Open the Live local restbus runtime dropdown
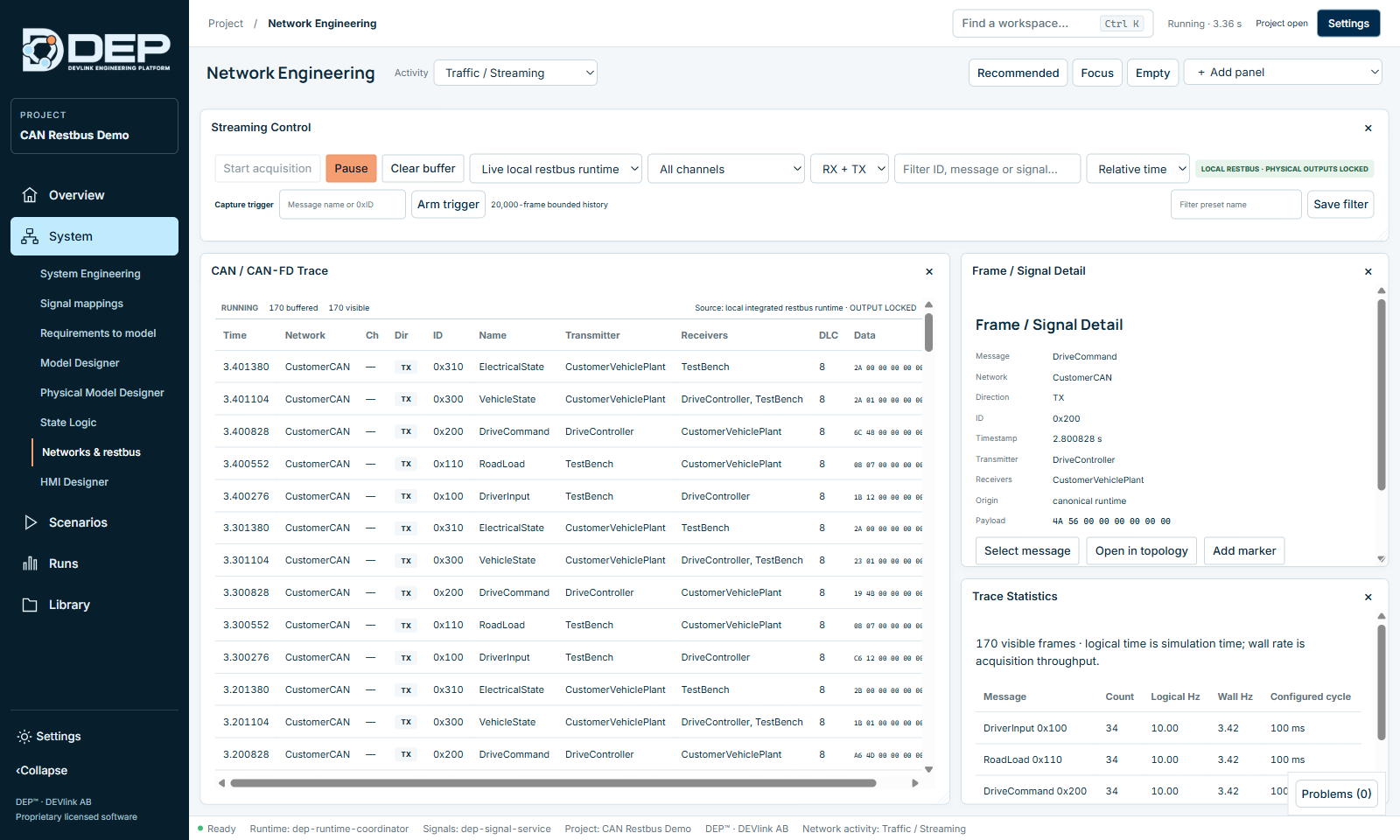The height and width of the screenshot is (840, 1400). 556,169
